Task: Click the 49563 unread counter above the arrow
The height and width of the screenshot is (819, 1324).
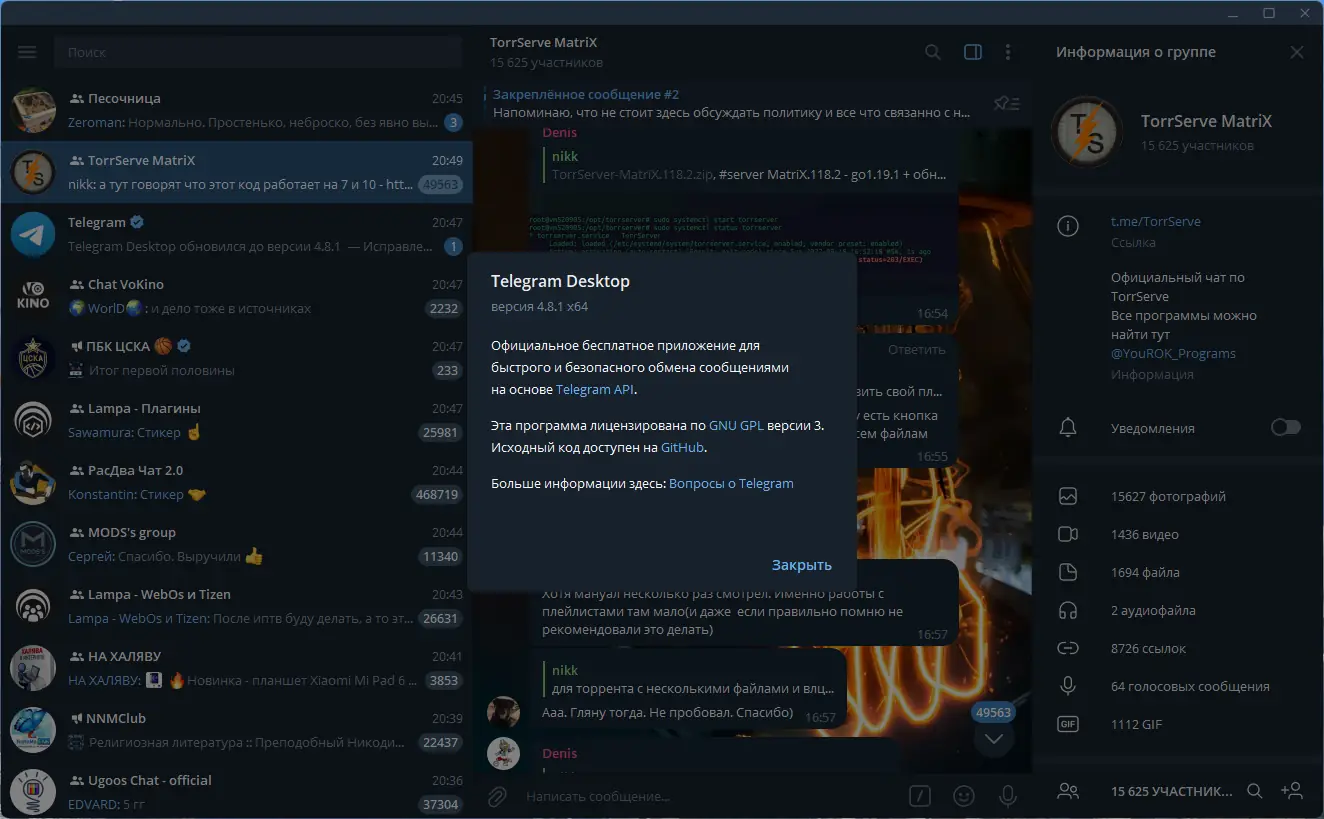Action: (x=992, y=713)
